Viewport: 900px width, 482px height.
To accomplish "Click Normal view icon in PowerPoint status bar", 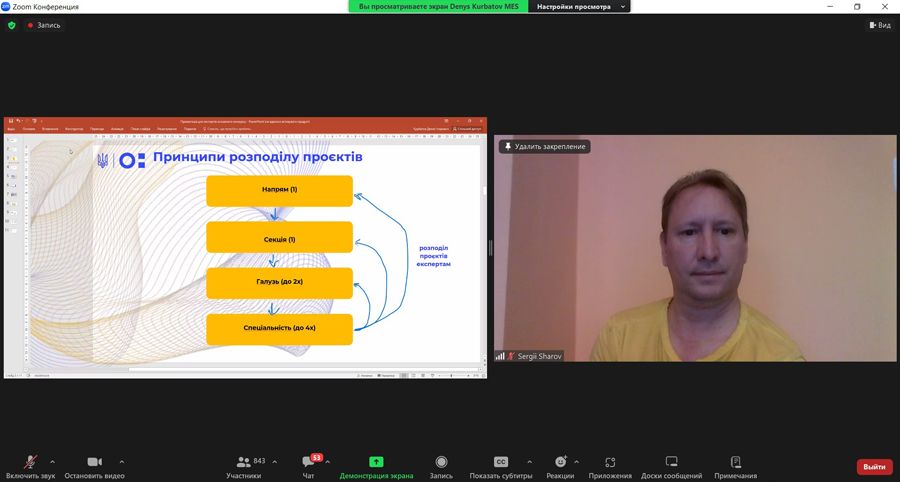I will (404, 376).
